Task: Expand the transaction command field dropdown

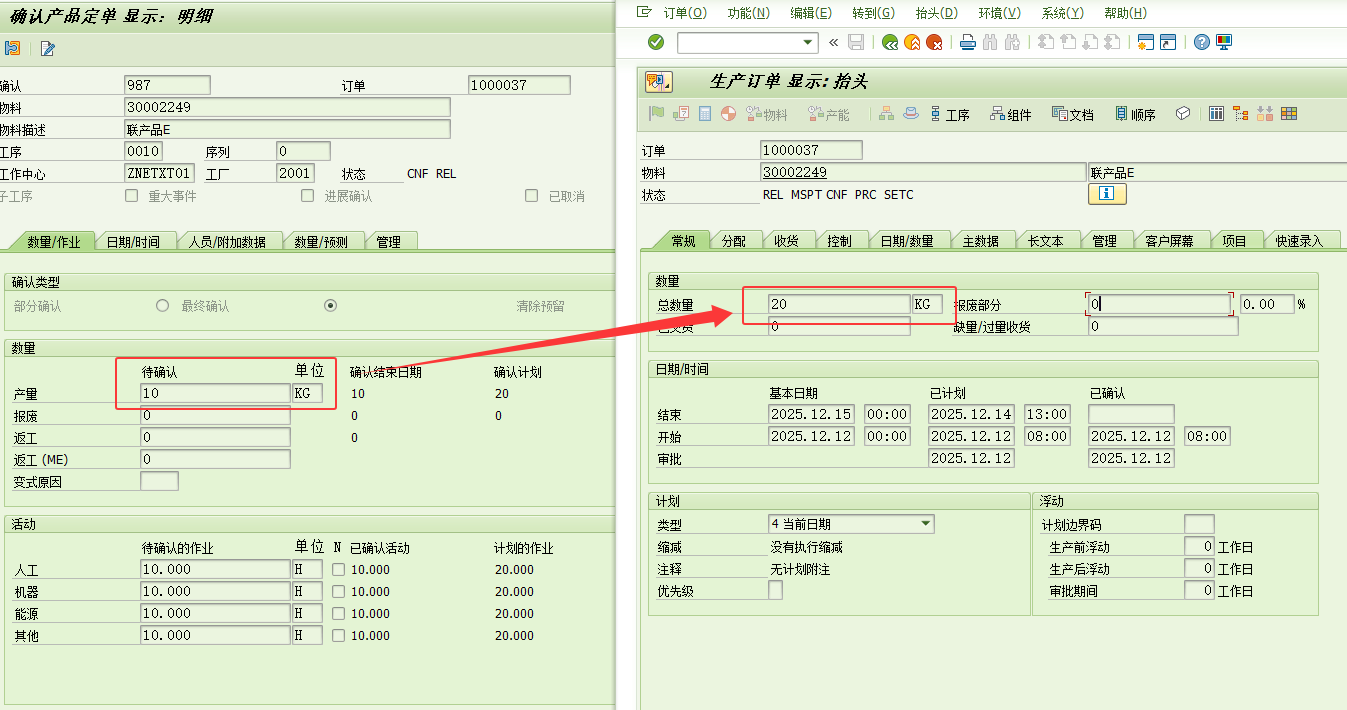Action: [809, 42]
